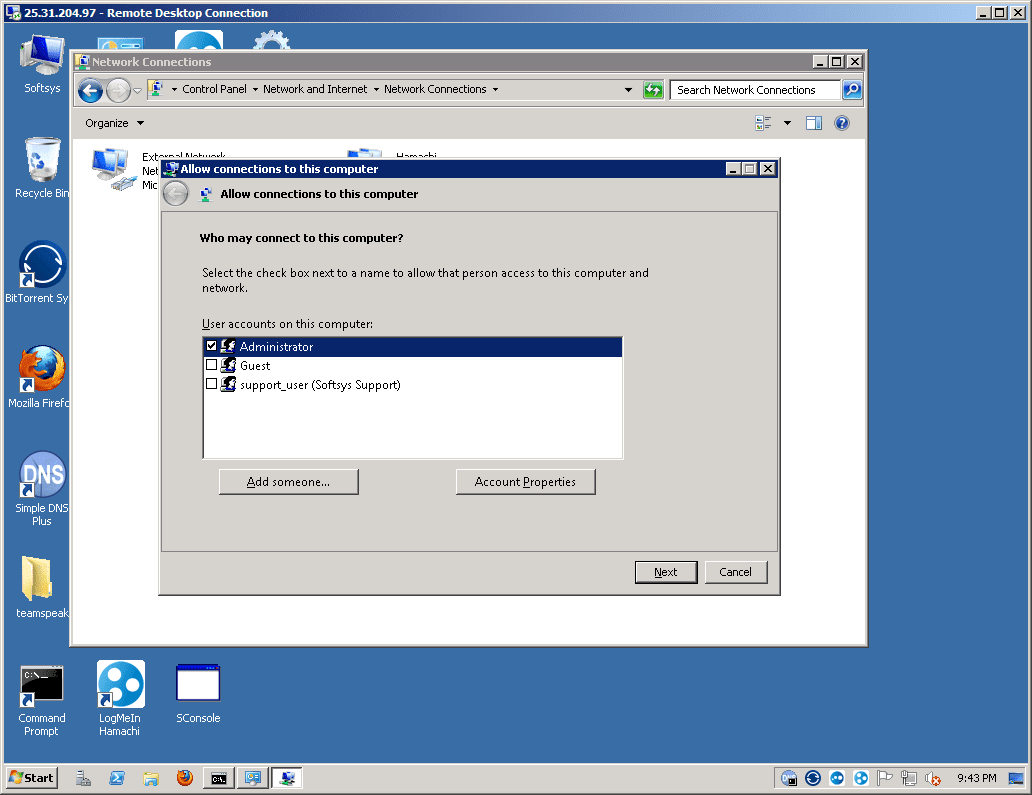Launch Firefox from taskbar
1032x795 pixels.
coord(185,778)
